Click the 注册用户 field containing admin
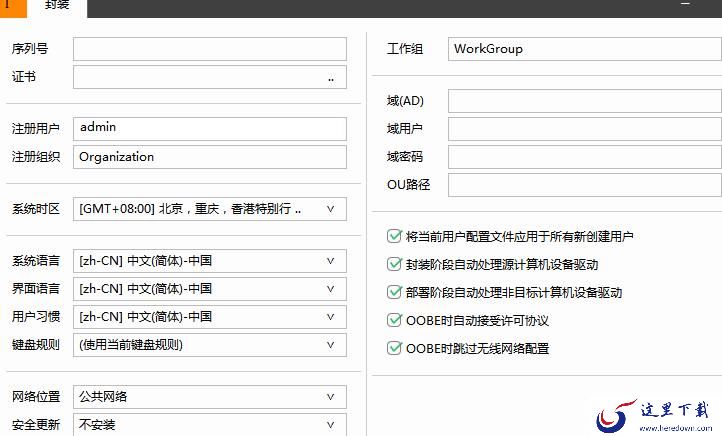This screenshot has width=722, height=436. point(209,128)
